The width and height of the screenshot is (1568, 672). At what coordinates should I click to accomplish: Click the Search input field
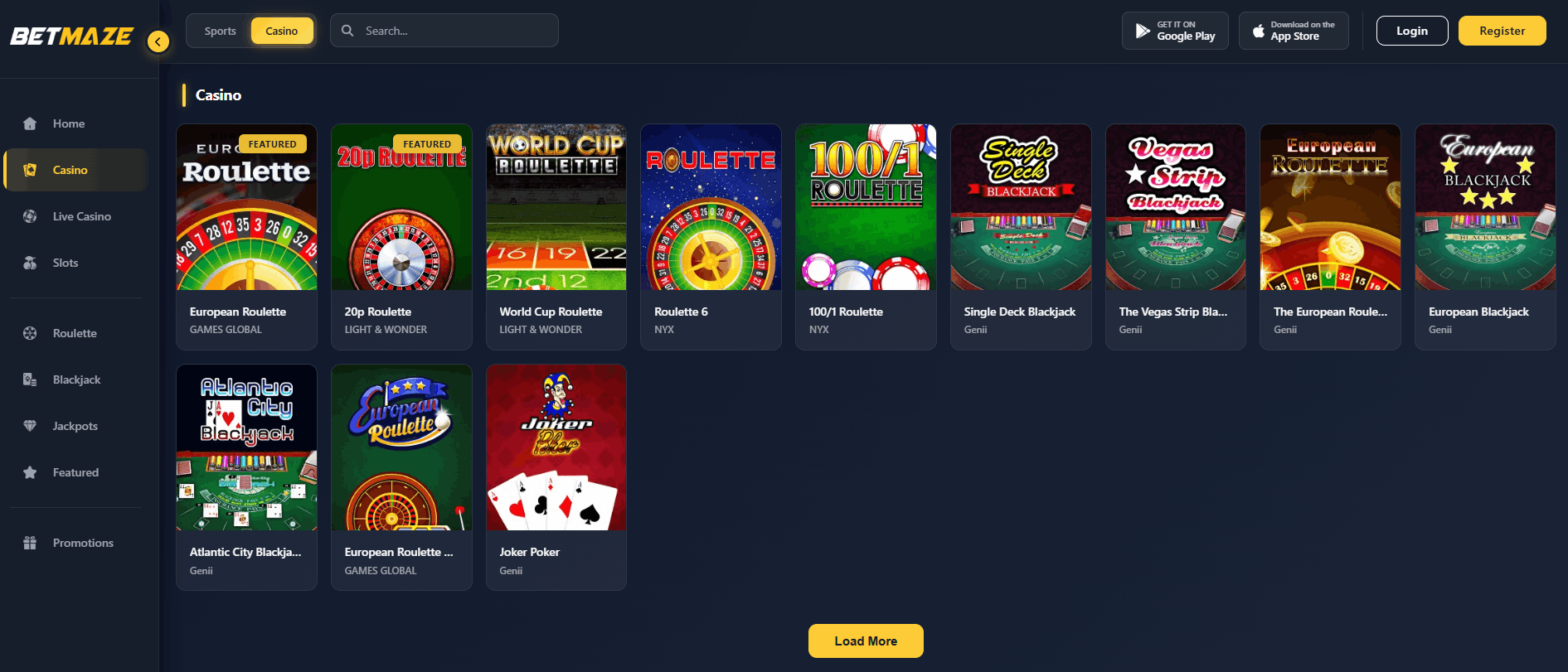[444, 31]
